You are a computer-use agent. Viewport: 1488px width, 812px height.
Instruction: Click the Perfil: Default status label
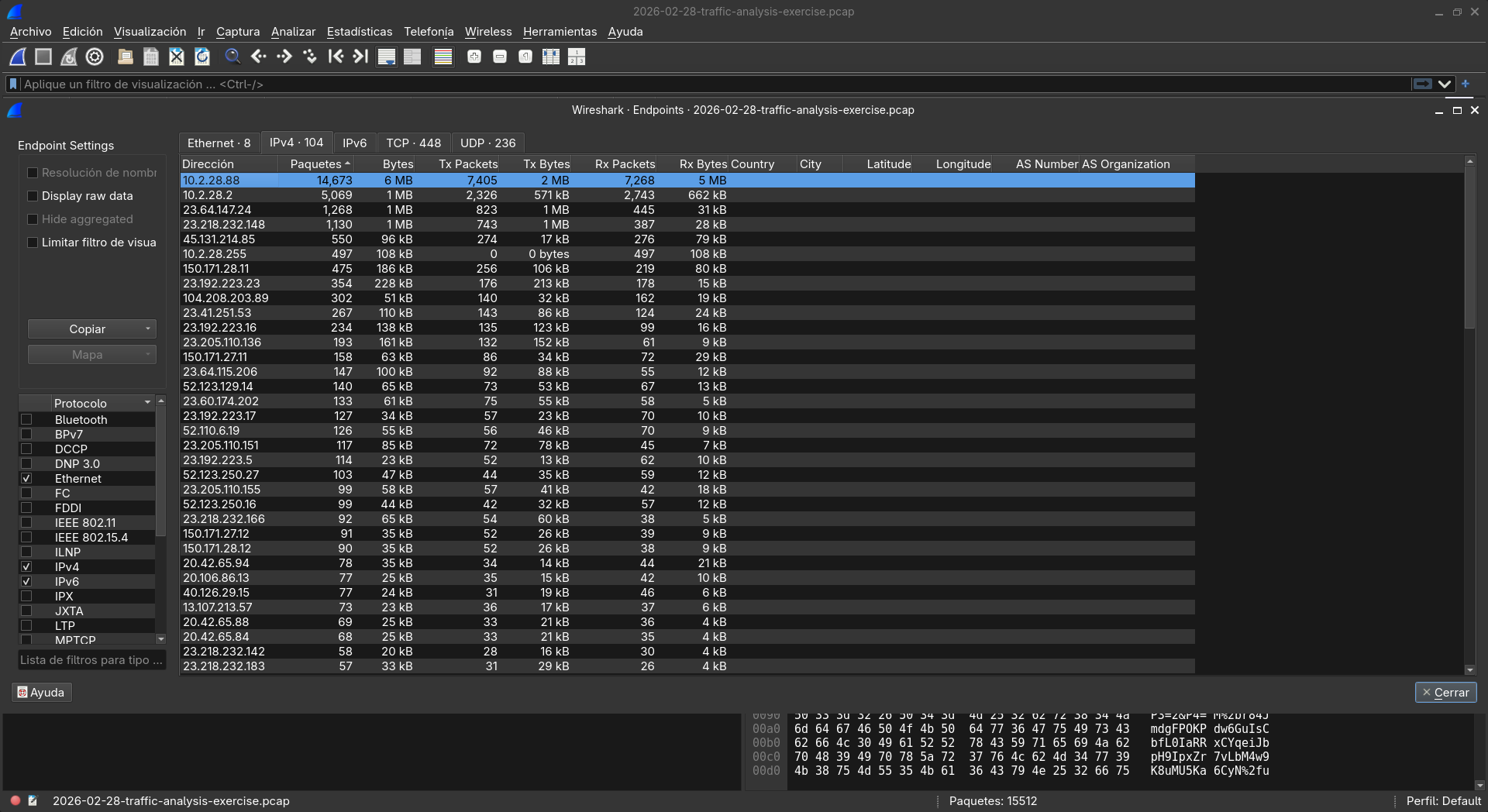point(1443,800)
